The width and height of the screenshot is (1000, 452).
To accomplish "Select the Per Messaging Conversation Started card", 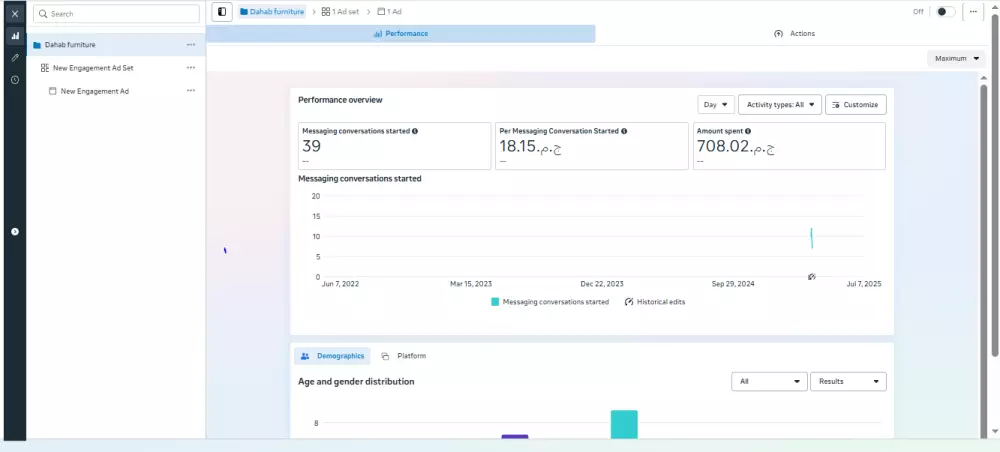I will coord(592,146).
